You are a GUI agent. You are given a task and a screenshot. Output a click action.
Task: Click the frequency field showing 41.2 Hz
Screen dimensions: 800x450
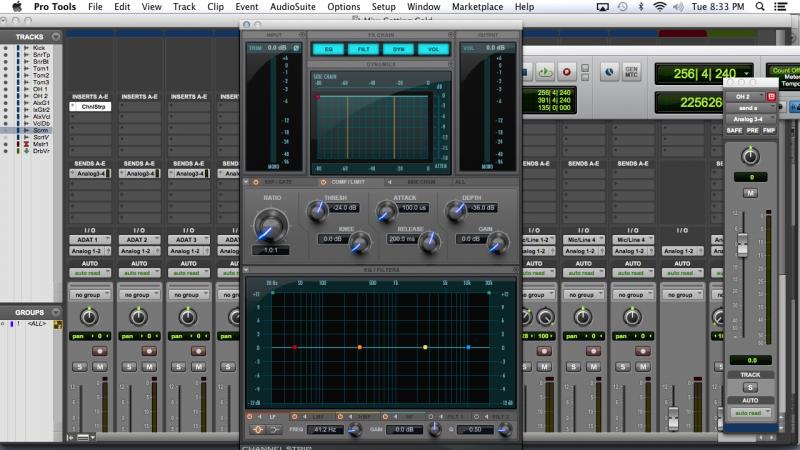(x=326, y=430)
